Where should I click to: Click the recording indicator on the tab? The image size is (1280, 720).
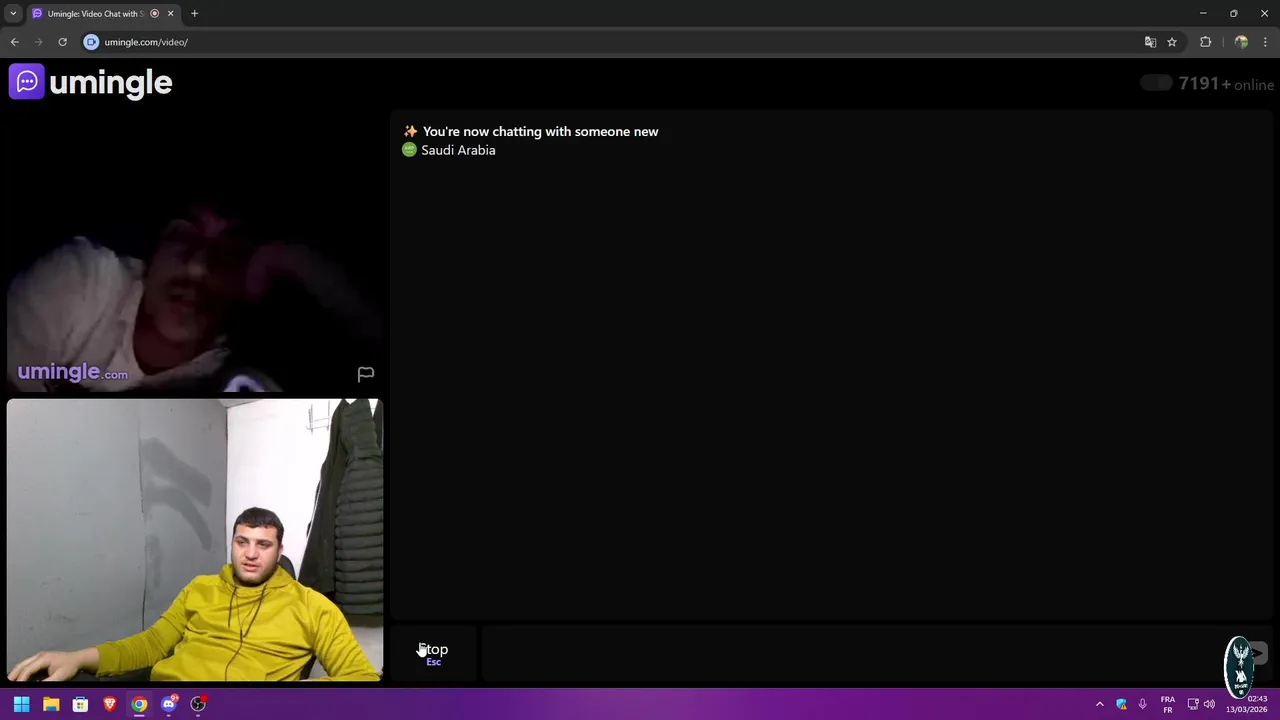154,13
